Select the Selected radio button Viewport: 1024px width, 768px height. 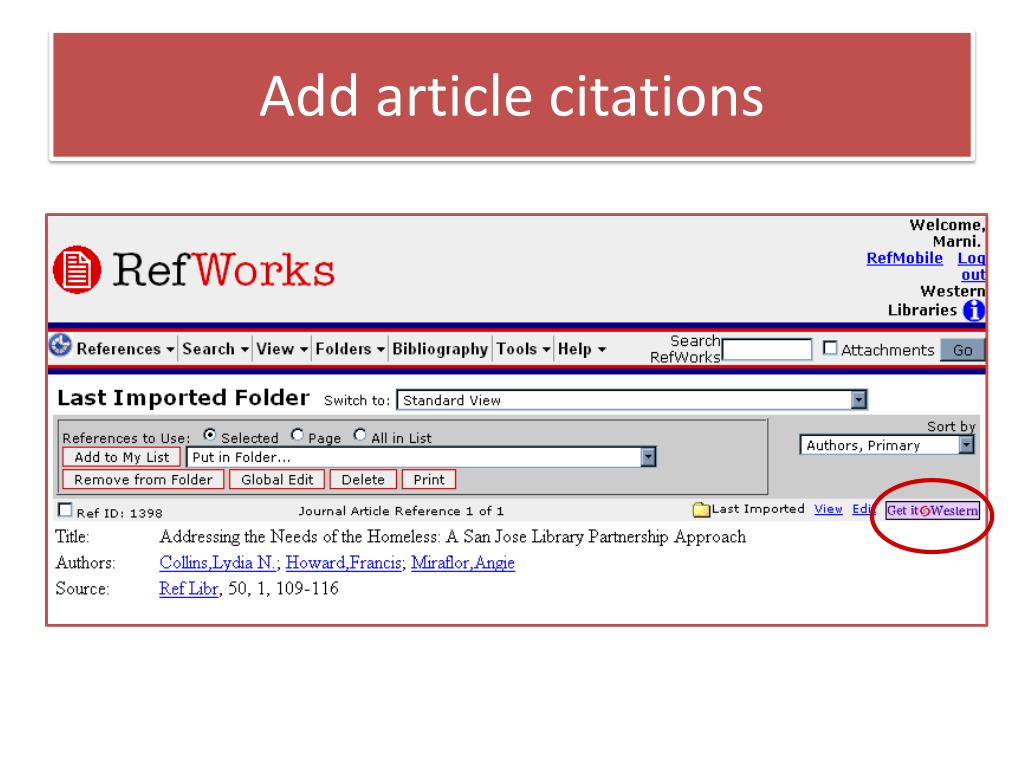210,434
